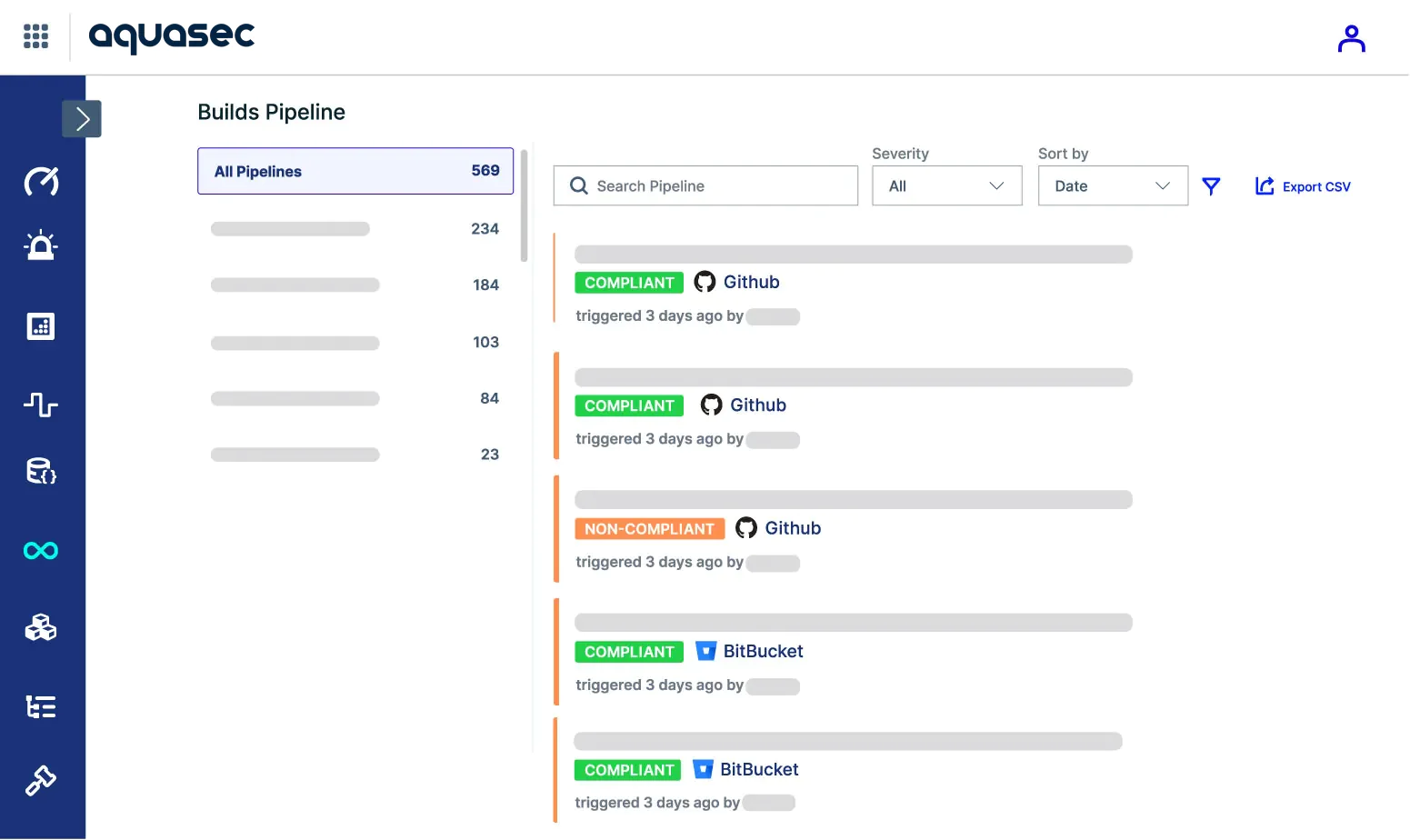Select the infinity pipeline icon in sidebar
This screenshot has height=840, width=1410.
[41, 550]
